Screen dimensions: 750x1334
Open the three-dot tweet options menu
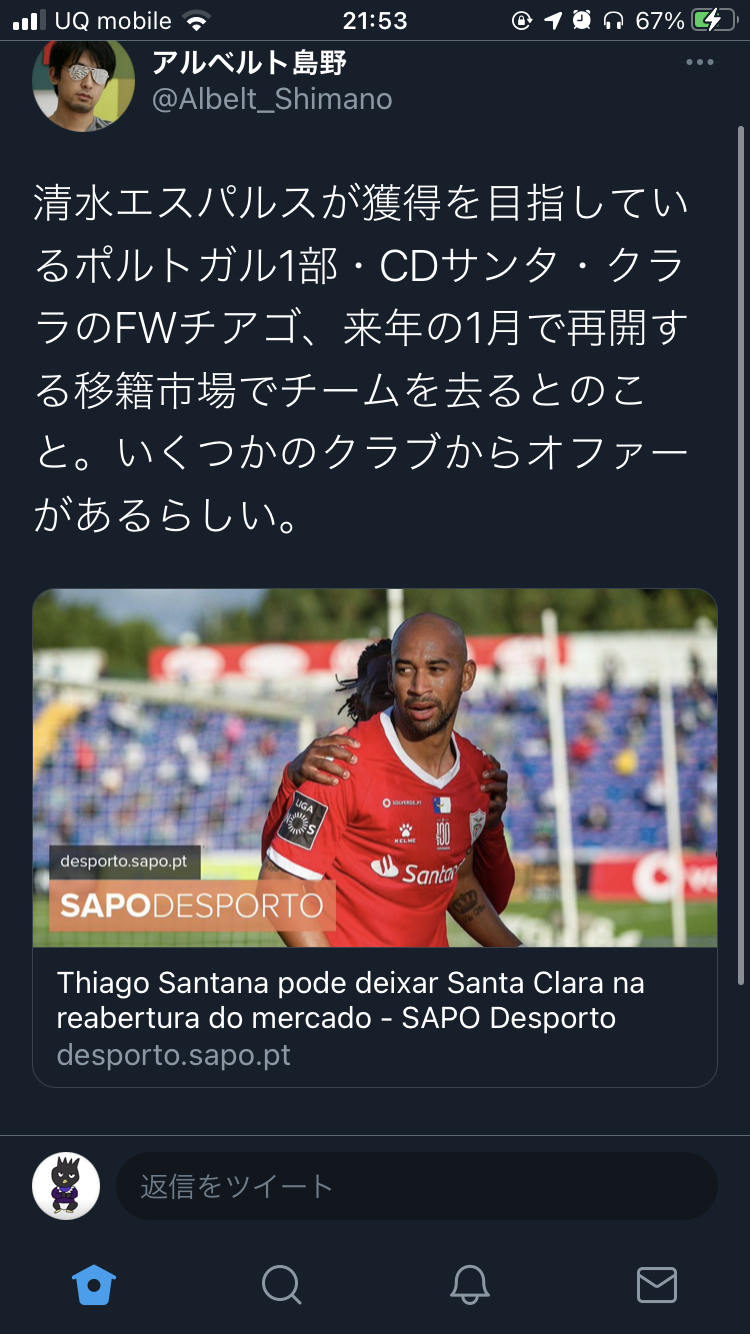coord(700,62)
